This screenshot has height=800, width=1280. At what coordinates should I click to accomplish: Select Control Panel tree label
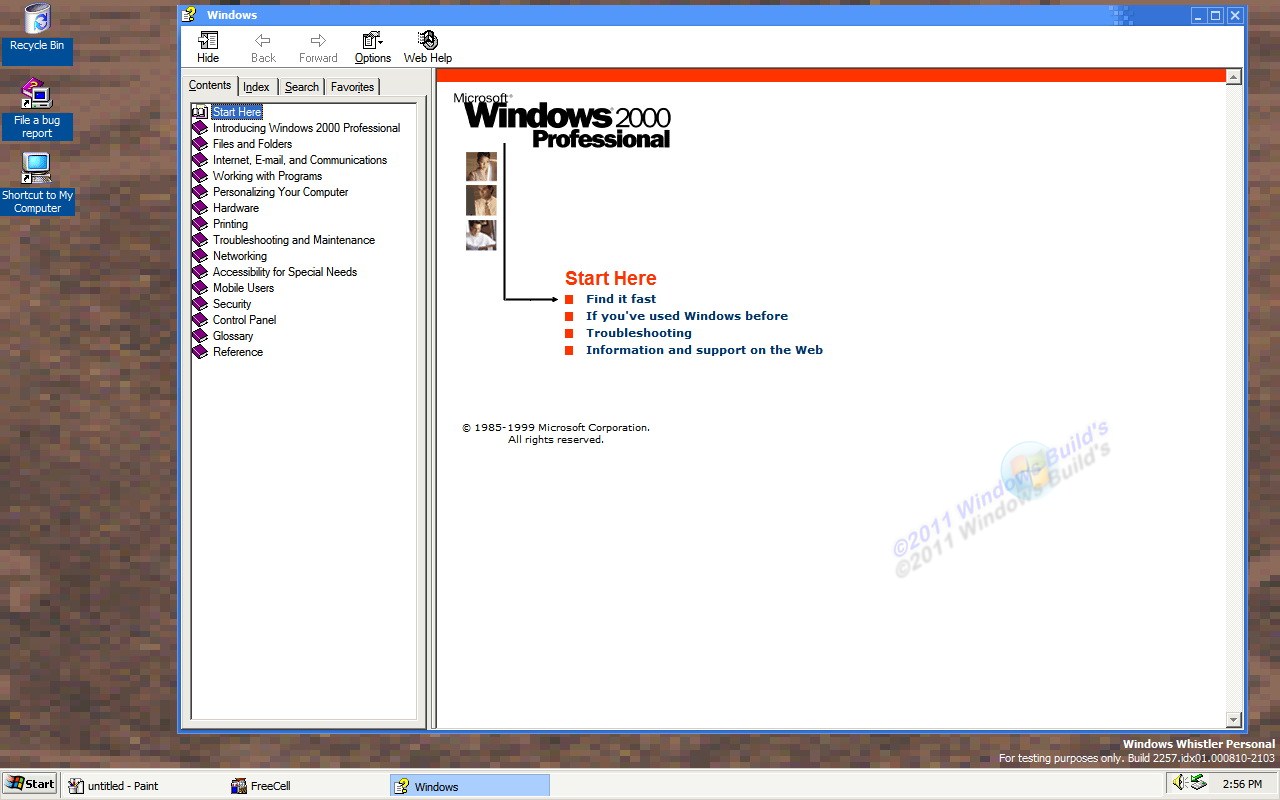[244, 320]
